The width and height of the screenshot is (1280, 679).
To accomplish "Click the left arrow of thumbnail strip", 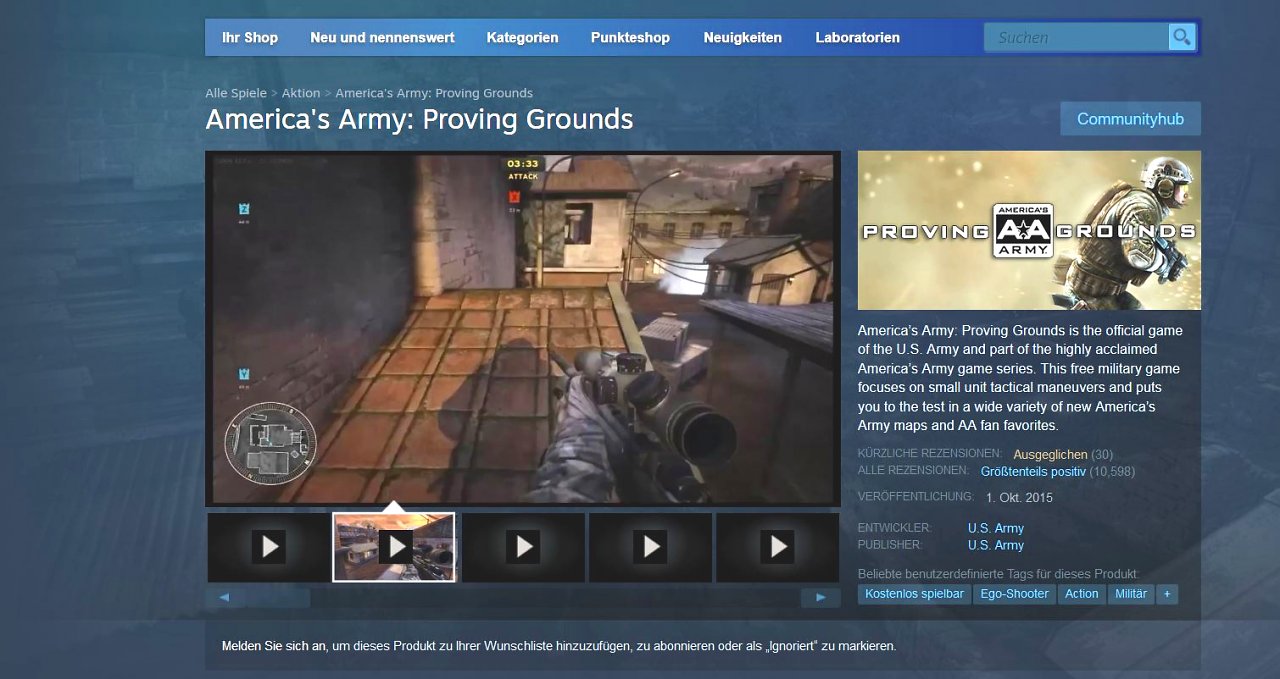I will (x=224, y=597).
